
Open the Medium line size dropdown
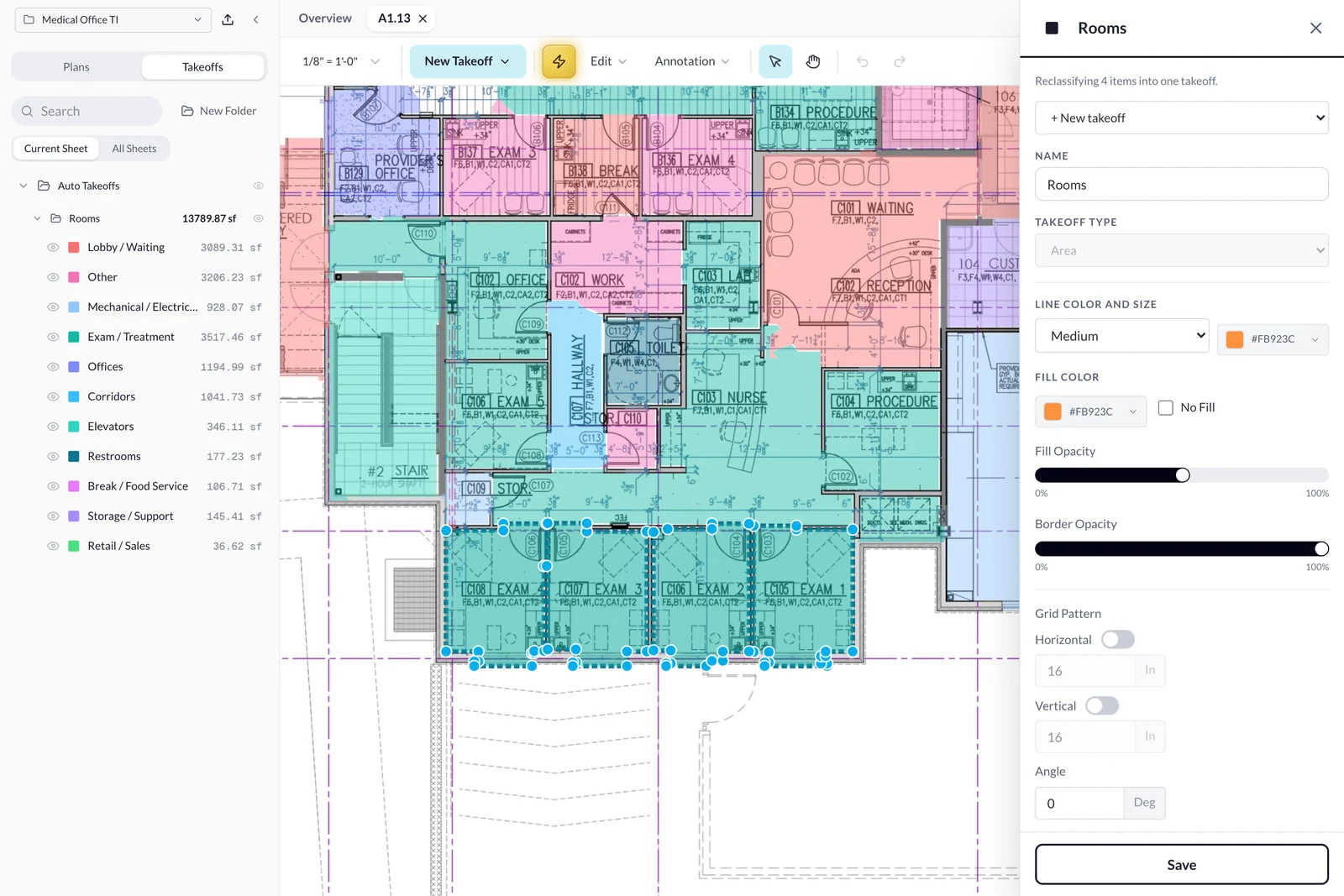pos(1121,336)
